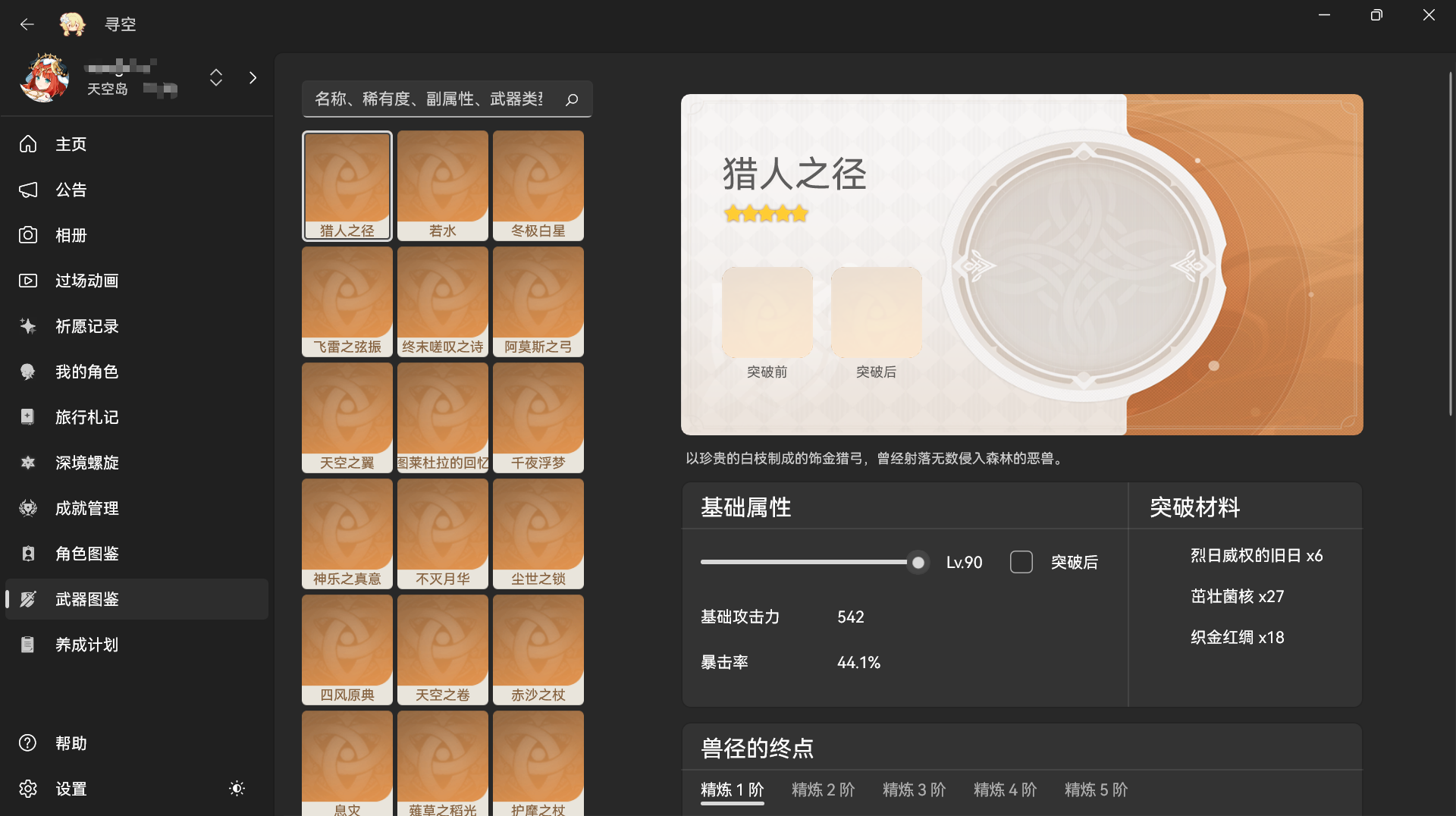Open 设置 settings gear icon
Screen dimensions: 1456x816
click(x=28, y=789)
